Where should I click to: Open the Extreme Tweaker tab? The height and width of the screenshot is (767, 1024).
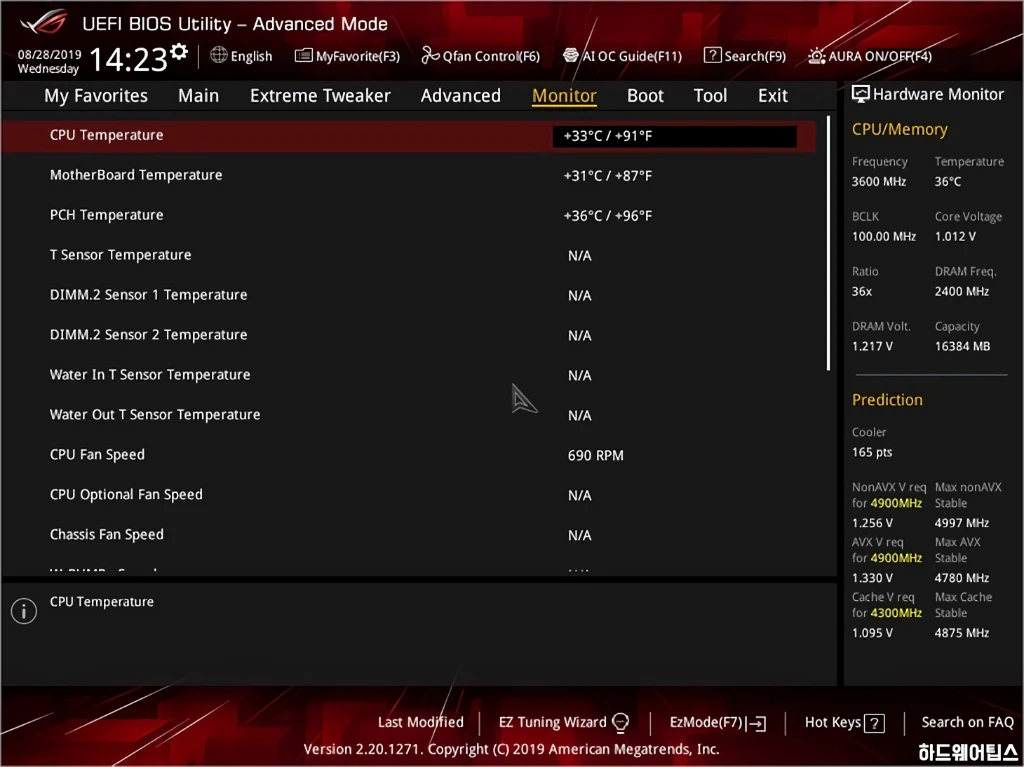320,96
